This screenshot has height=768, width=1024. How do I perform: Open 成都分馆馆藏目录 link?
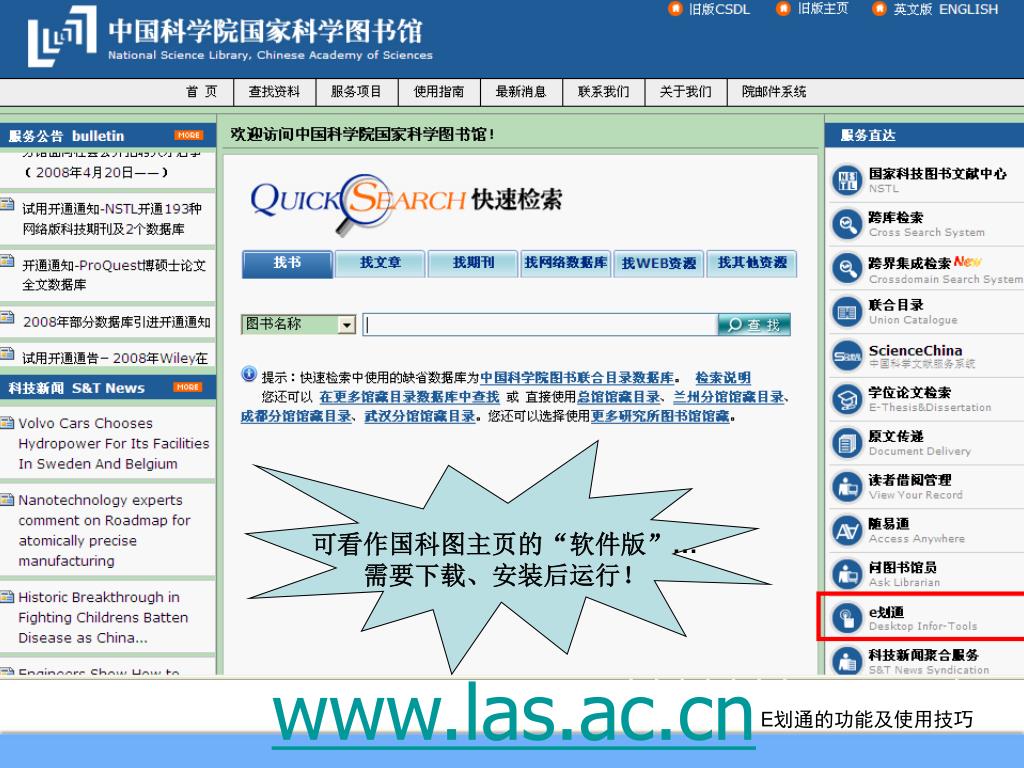click(x=296, y=416)
